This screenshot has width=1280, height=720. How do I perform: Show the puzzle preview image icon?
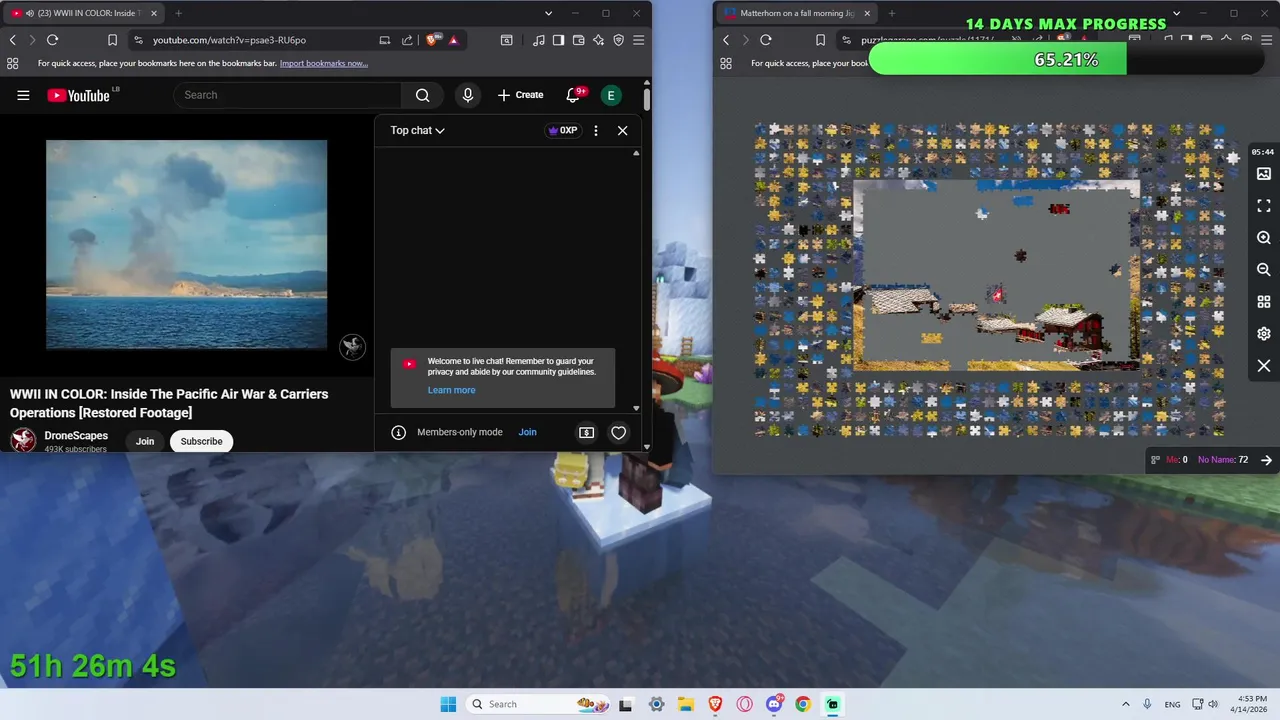tap(1263, 174)
